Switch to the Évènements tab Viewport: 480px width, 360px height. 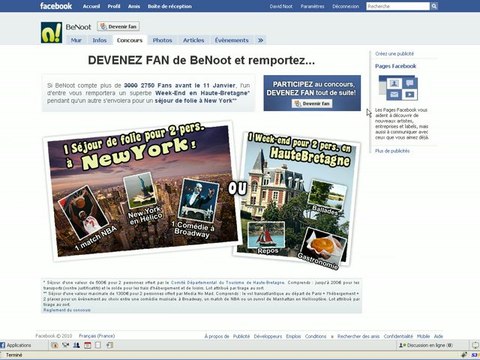232,40
